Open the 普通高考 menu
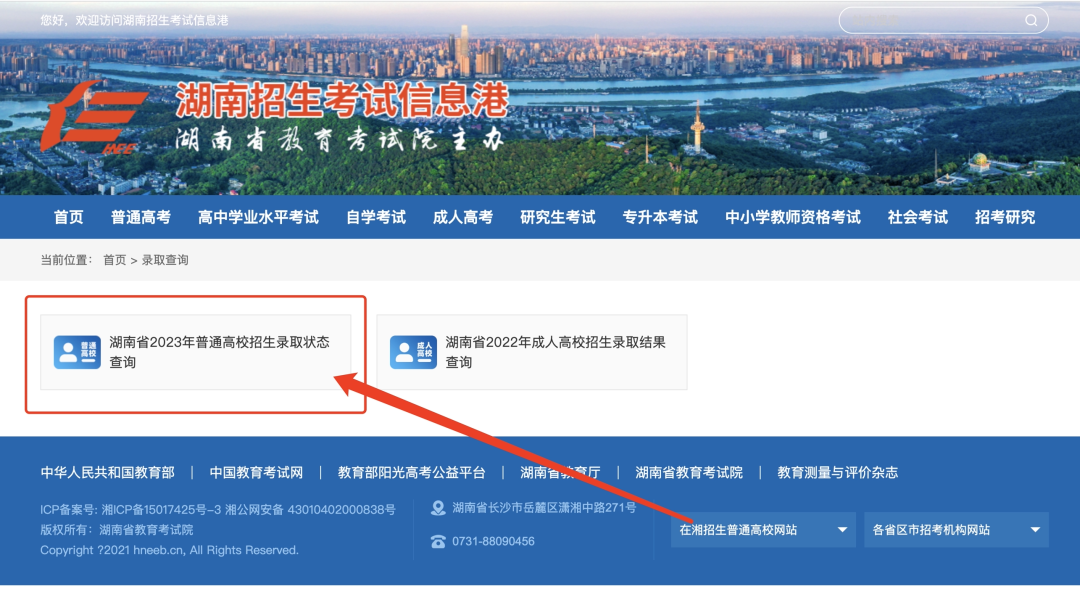1080x613 pixels. pos(142,217)
